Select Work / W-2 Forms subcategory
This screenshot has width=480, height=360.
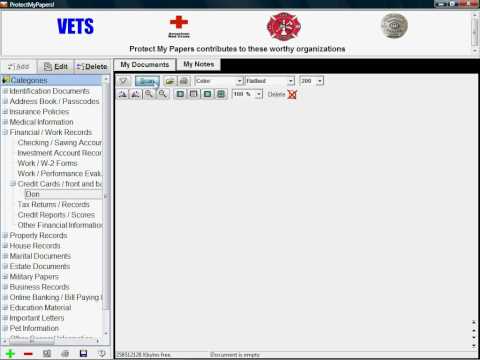coord(47,163)
